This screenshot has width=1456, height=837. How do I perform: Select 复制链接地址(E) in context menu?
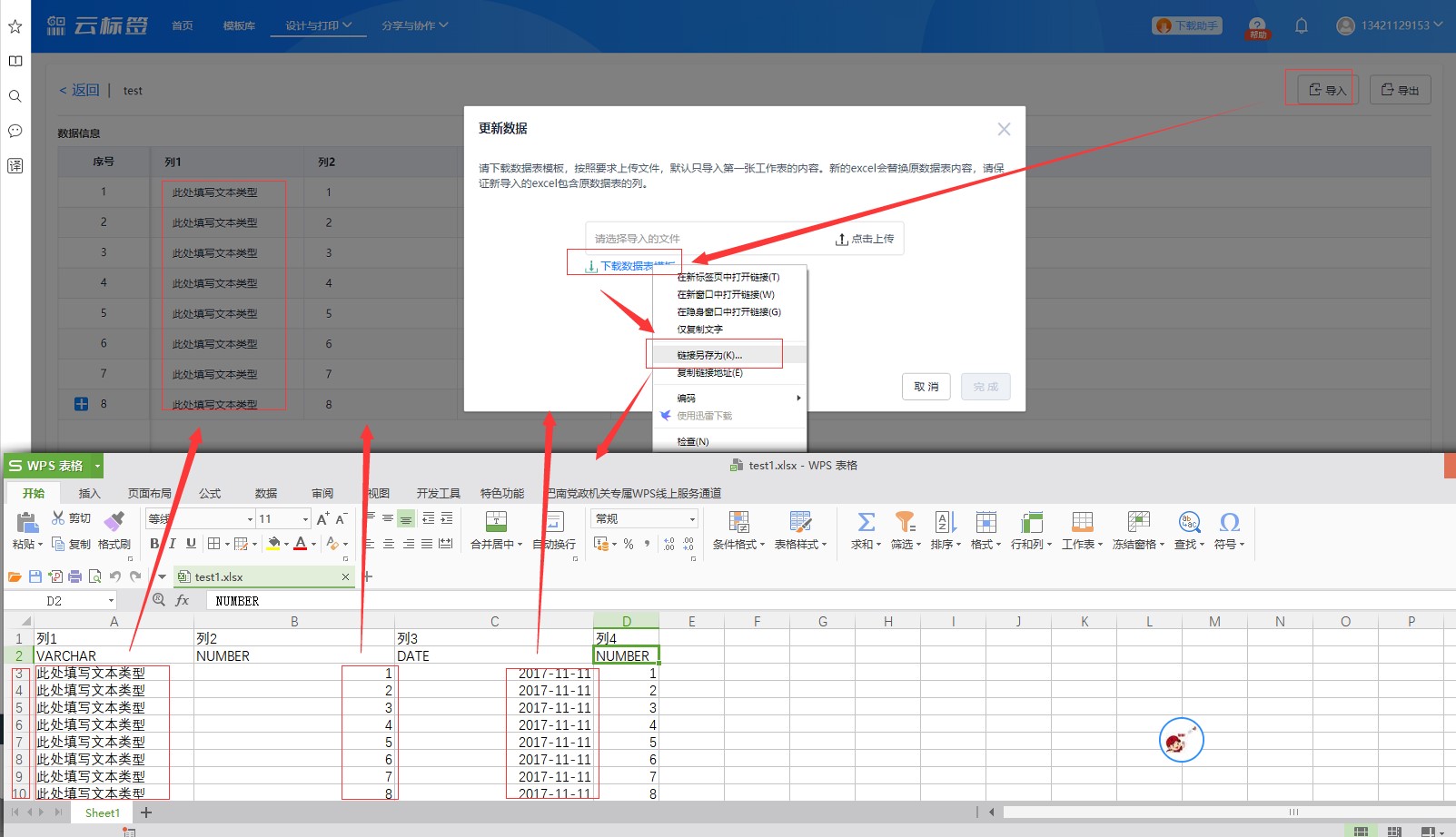pos(729,372)
